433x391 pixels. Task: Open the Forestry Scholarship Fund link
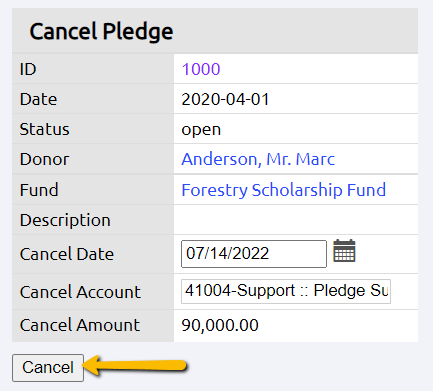(x=284, y=190)
